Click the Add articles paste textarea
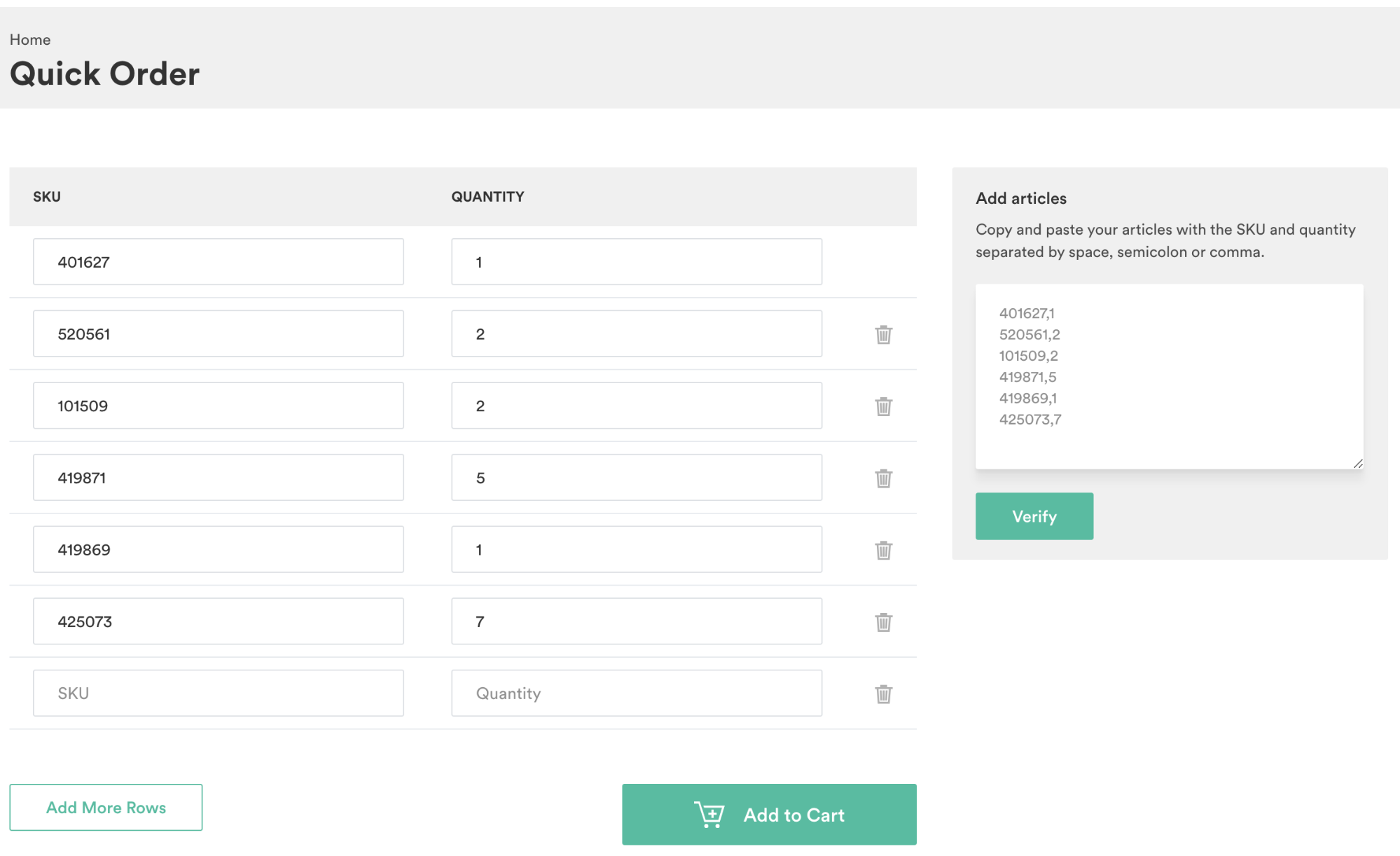 (x=1168, y=376)
